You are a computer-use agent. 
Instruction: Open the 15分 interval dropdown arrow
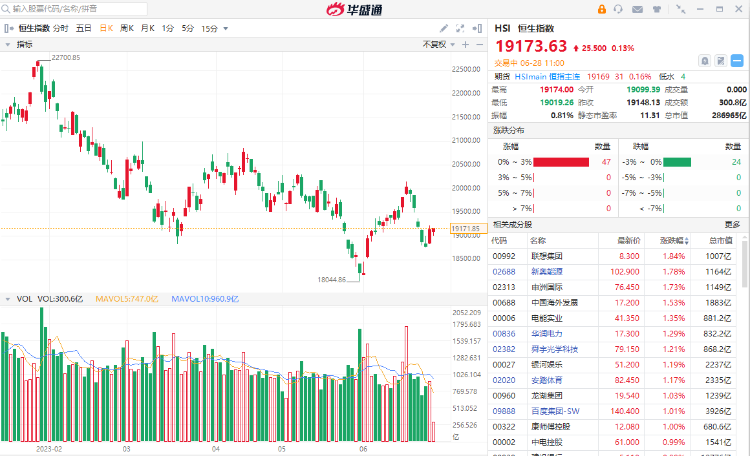(x=226, y=29)
